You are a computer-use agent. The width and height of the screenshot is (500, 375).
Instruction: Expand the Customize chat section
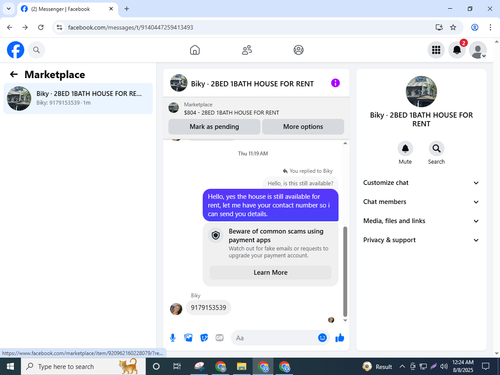tap(421, 183)
